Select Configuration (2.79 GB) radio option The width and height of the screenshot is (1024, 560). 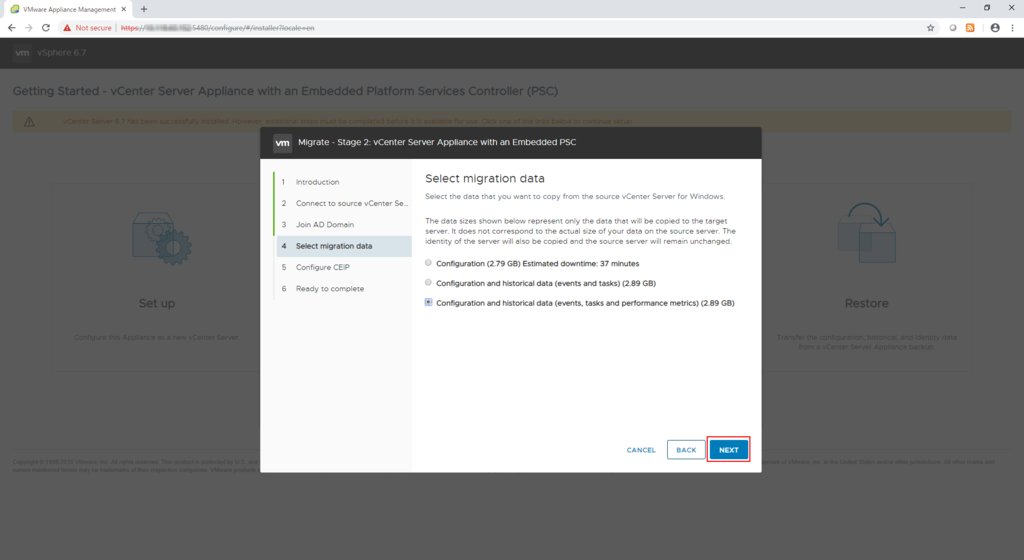[428, 263]
